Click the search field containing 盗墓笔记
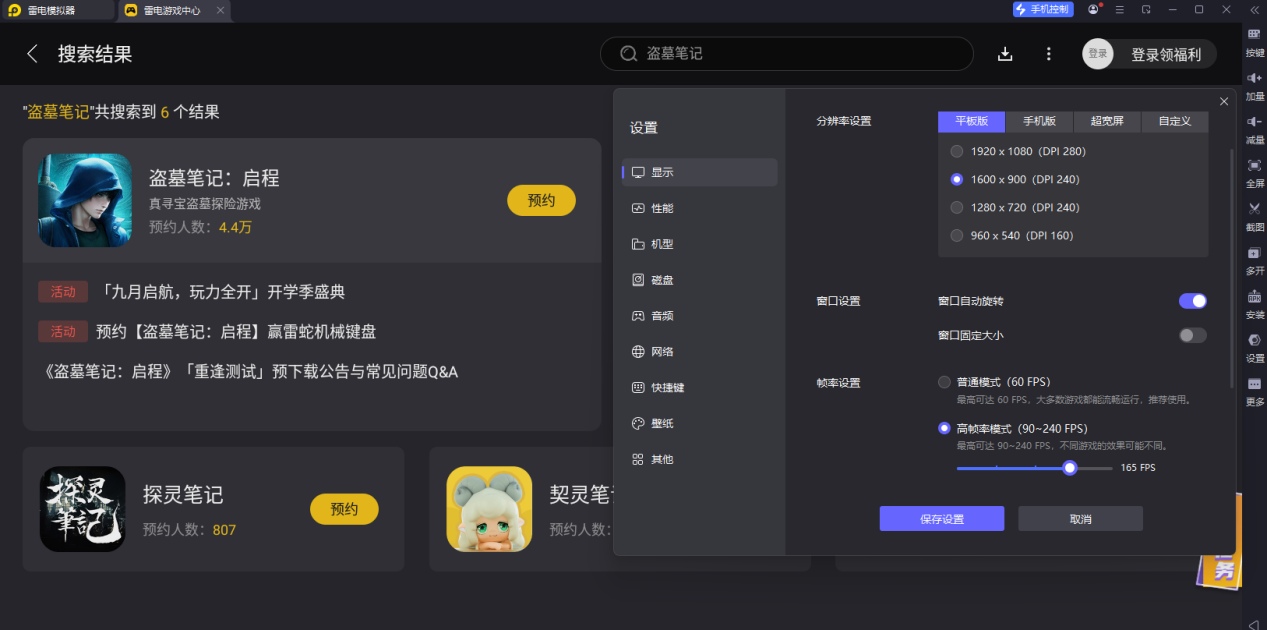This screenshot has height=630, width=1267. 786,54
